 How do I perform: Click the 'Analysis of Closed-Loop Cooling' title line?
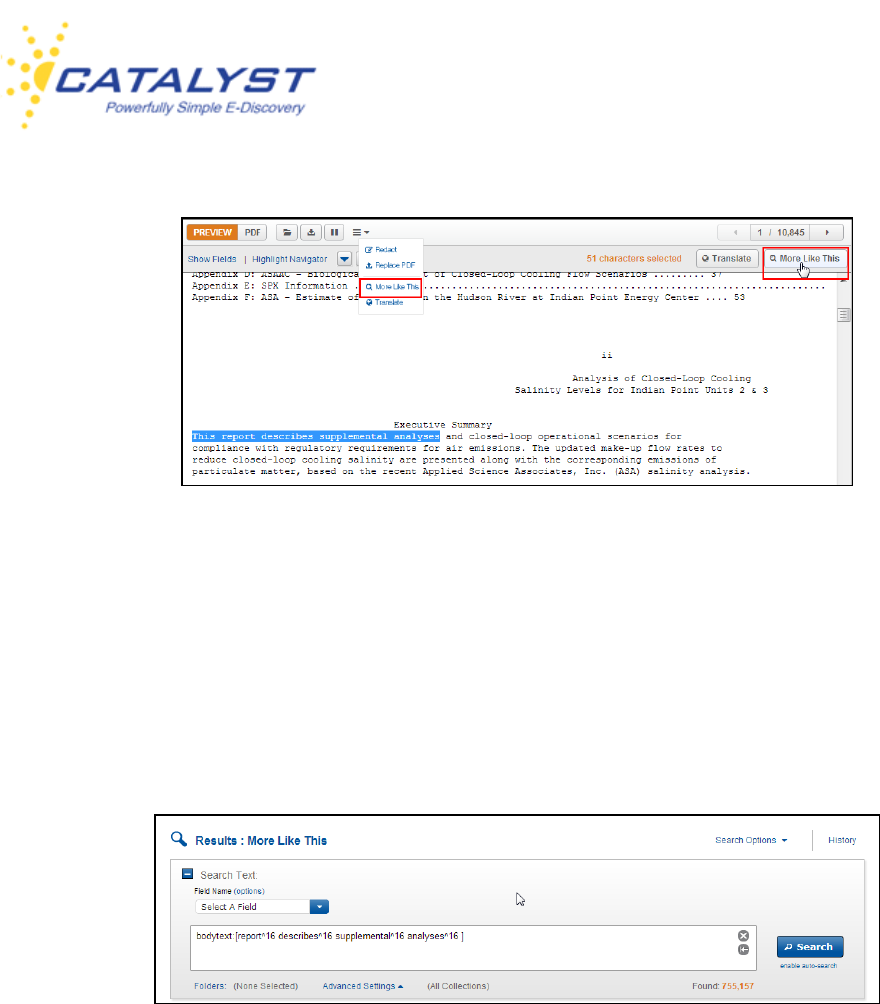click(x=661, y=378)
